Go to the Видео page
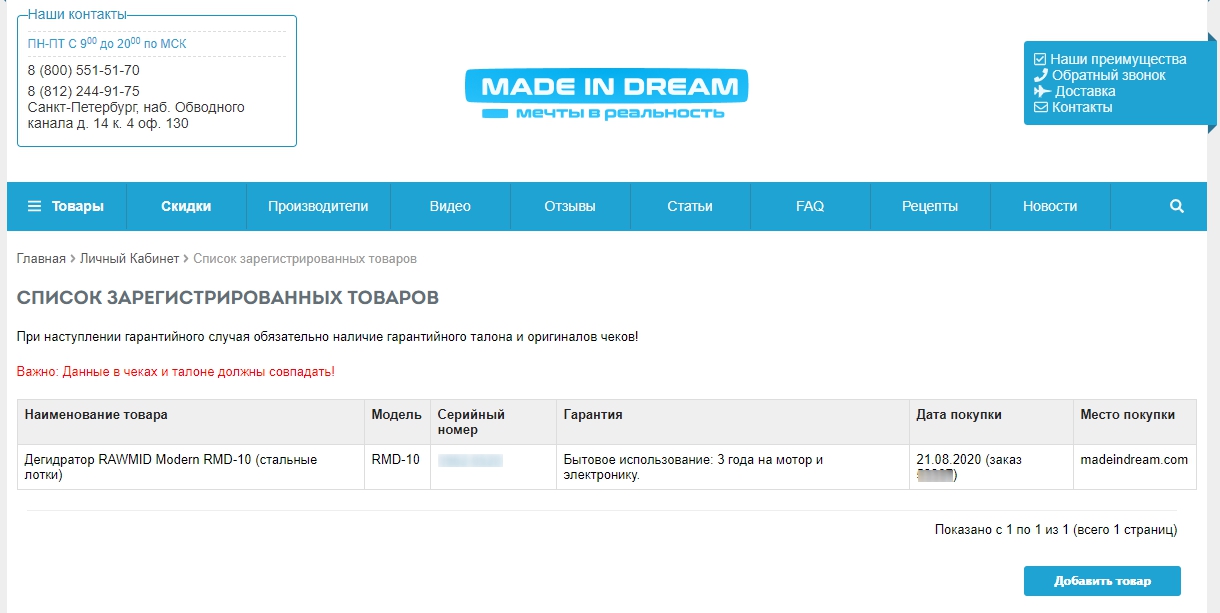 (x=450, y=207)
